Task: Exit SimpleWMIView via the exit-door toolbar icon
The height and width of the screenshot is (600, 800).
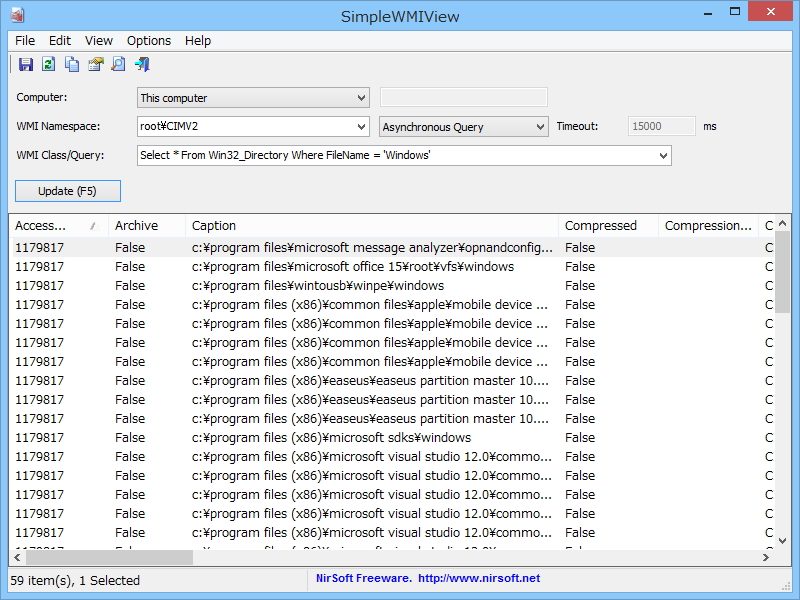Action: coord(141,64)
